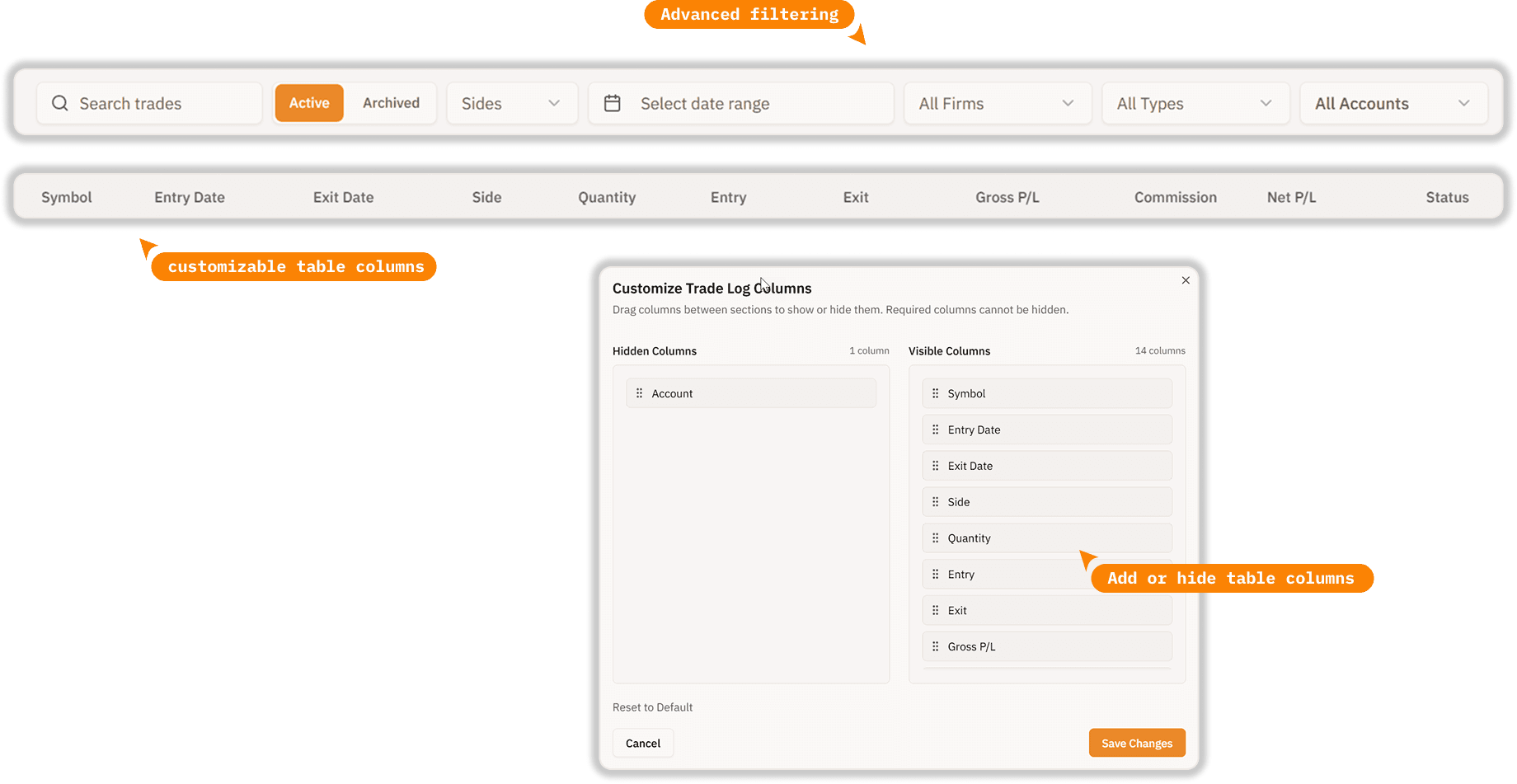The width and height of the screenshot is (1517, 784).
Task: Open the All Firms dropdown
Action: pos(998,103)
